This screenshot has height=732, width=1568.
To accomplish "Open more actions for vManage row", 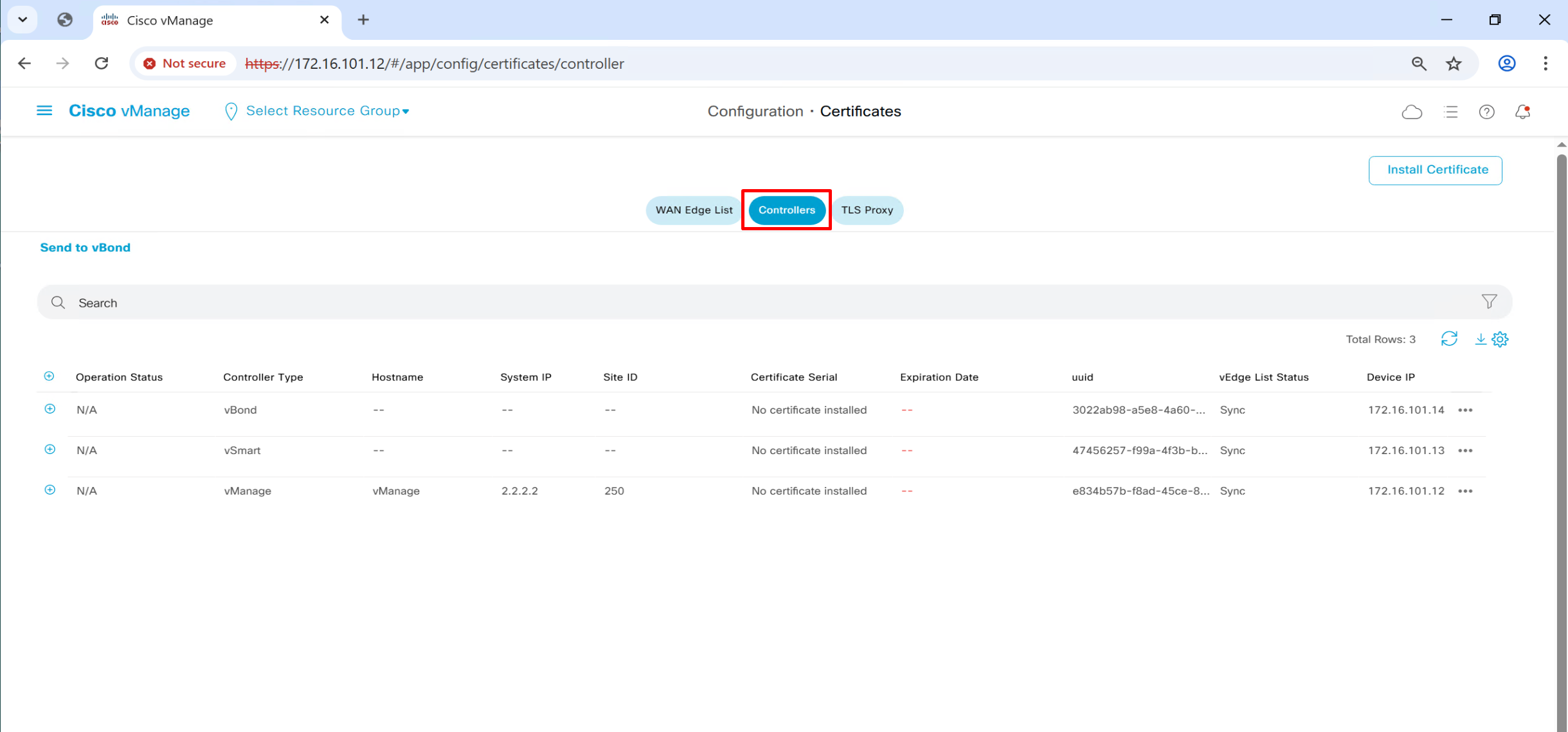I will pos(1465,491).
